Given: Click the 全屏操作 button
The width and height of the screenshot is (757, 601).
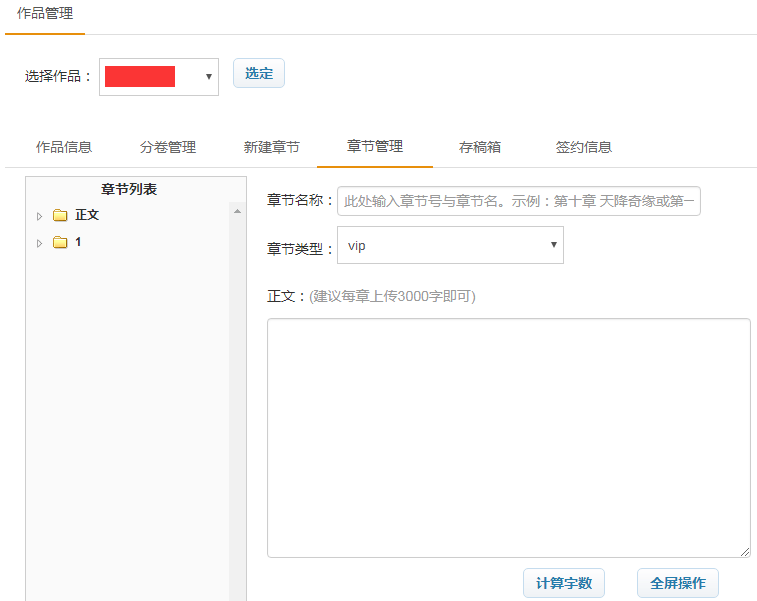Looking at the screenshot, I should tap(677, 583).
